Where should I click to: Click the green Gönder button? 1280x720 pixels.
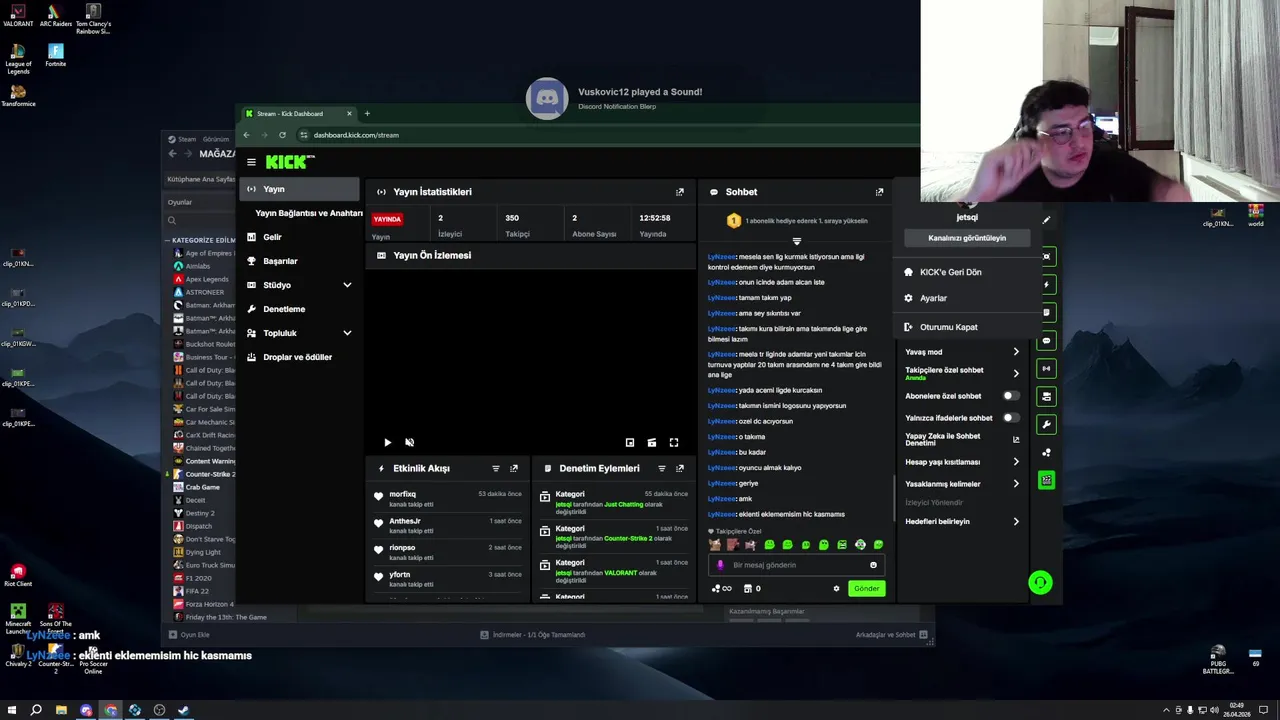click(x=866, y=588)
